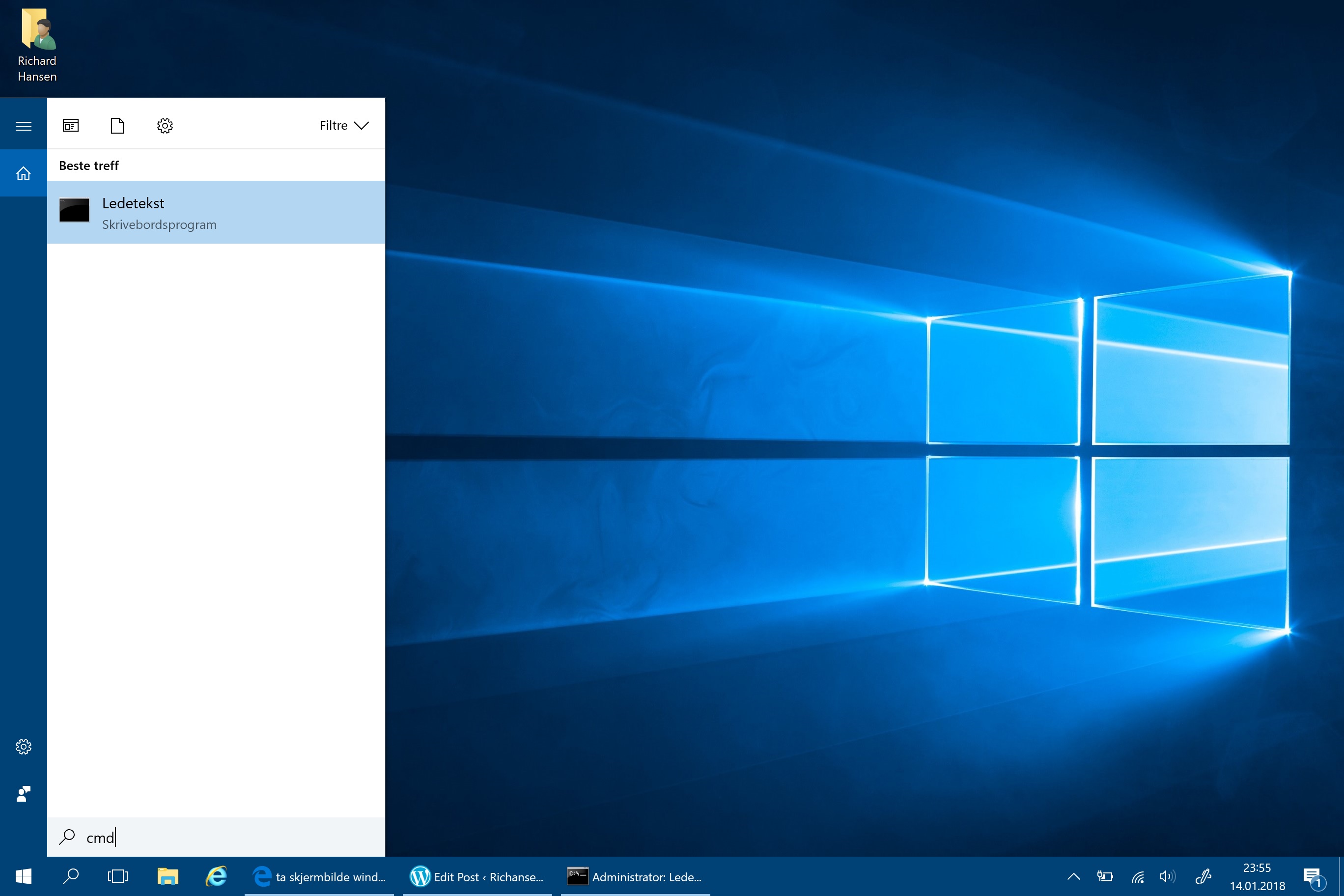Open the battery power tray icon
The width and height of the screenshot is (1344, 896).
click(1105, 876)
